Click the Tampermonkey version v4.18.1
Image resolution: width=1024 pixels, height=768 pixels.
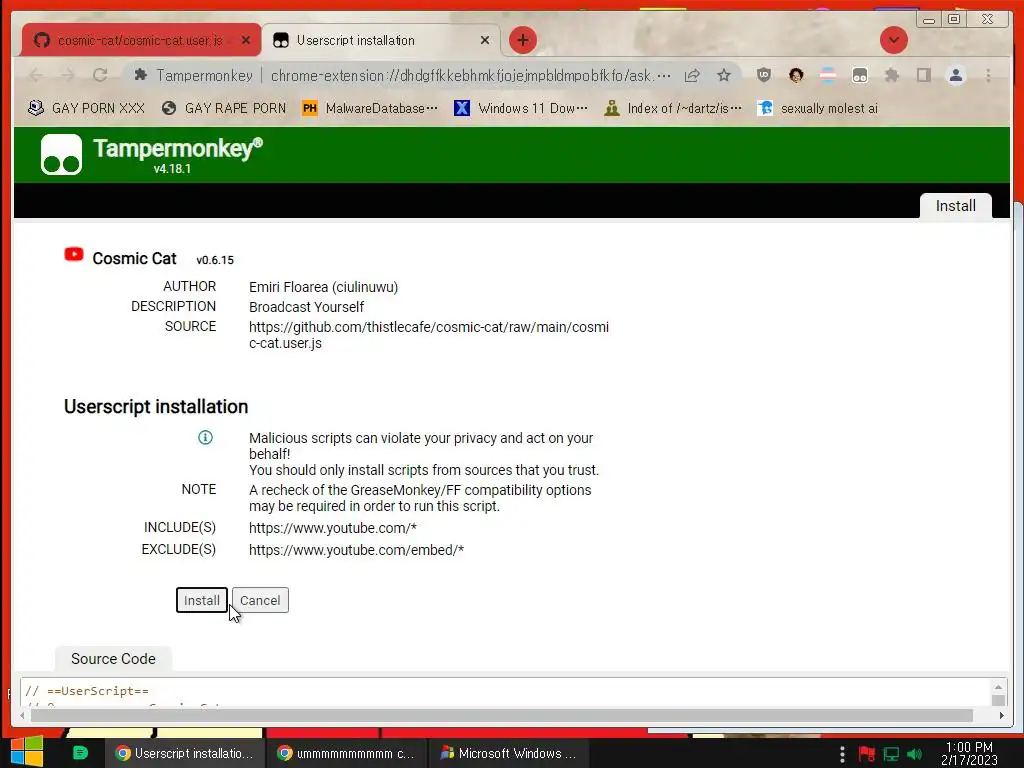(172, 169)
